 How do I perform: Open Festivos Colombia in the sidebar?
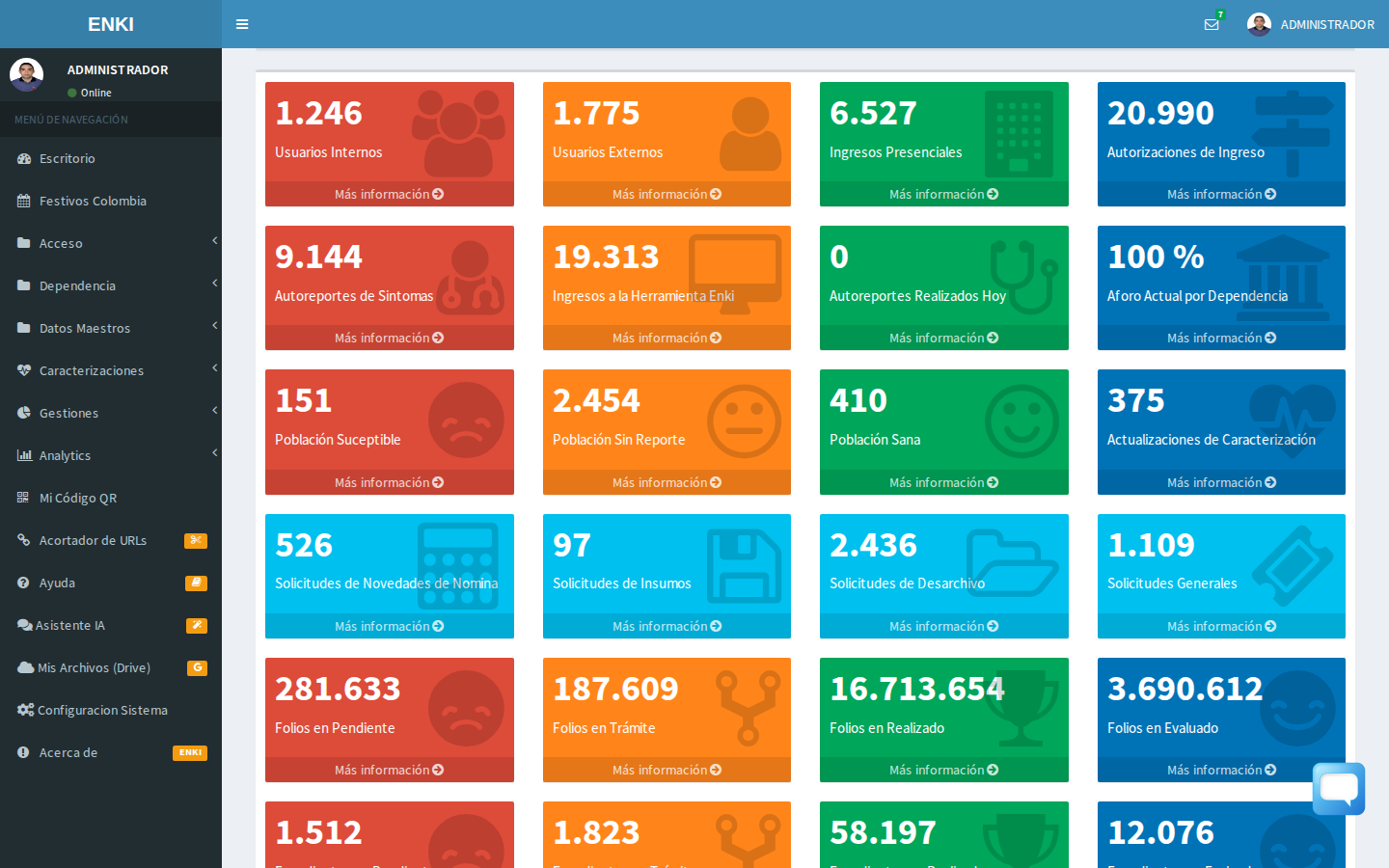click(x=111, y=201)
